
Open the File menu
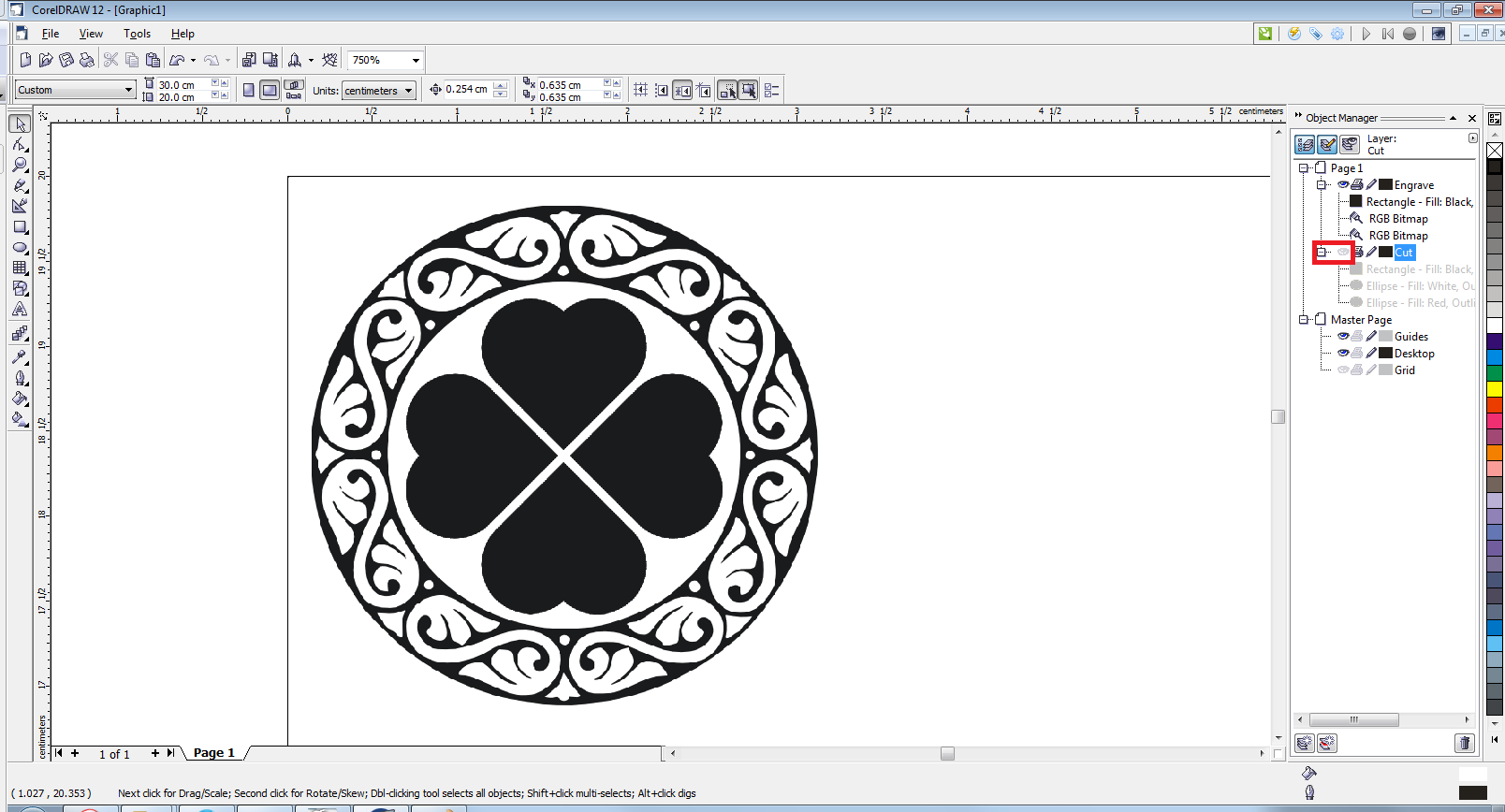tap(51, 34)
